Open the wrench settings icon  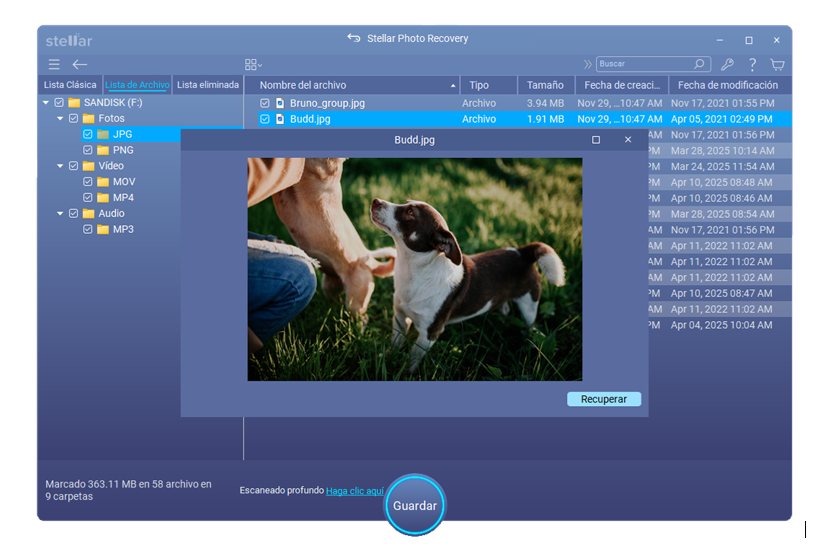(x=727, y=64)
